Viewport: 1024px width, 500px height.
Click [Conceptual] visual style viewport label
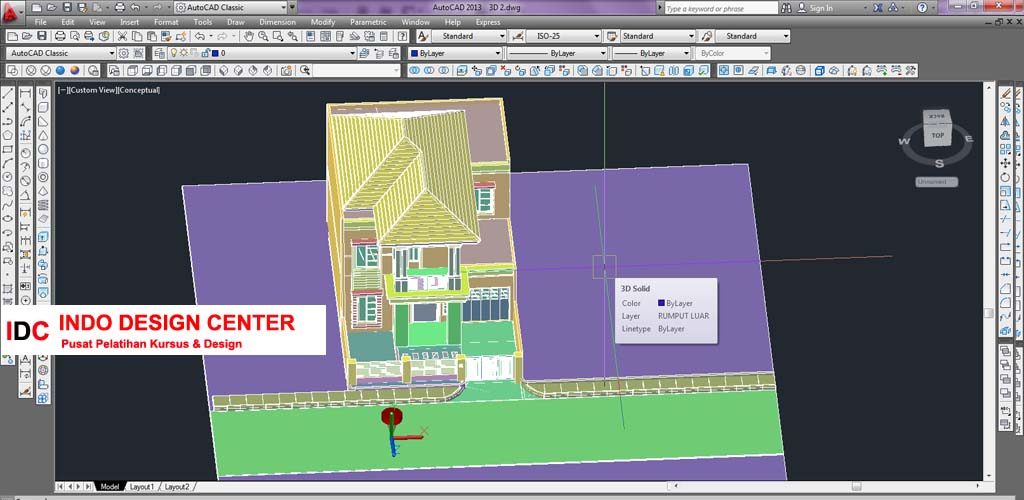[x=138, y=90]
